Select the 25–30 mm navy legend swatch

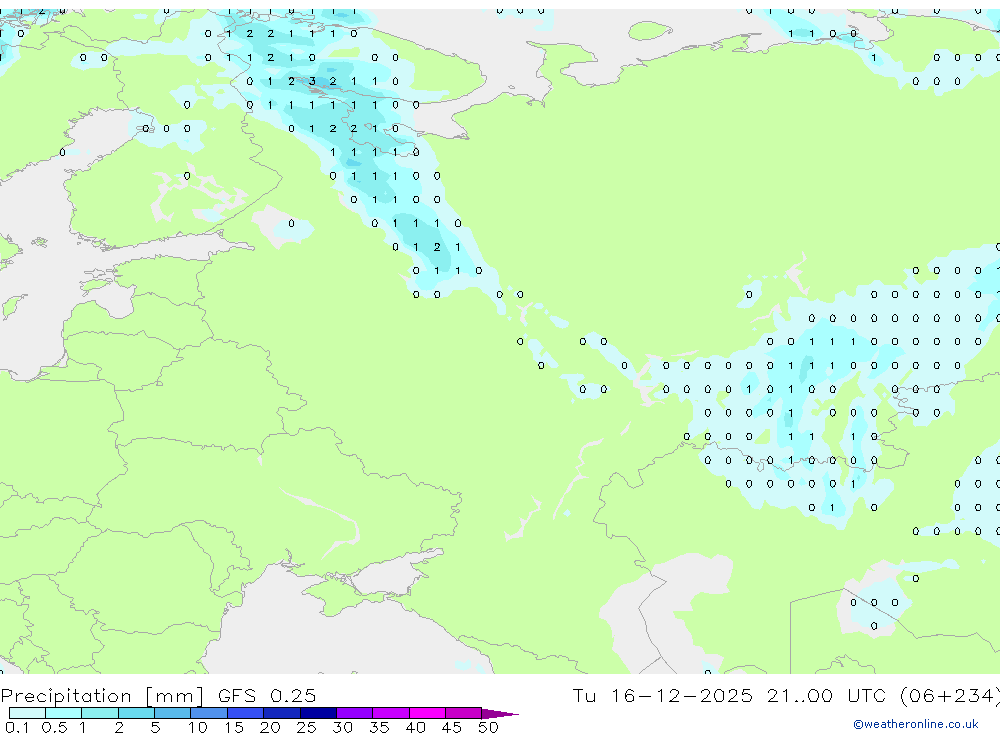click(x=318, y=713)
